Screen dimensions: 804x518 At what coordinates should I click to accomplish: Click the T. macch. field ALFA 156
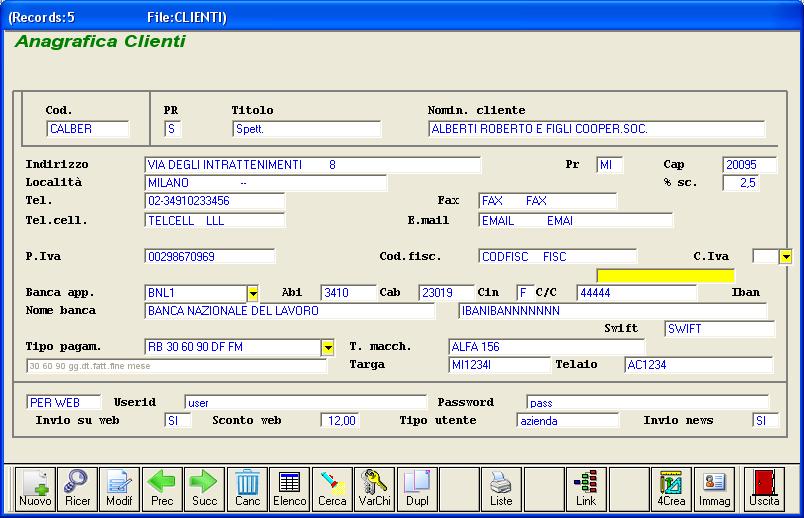[546, 347]
